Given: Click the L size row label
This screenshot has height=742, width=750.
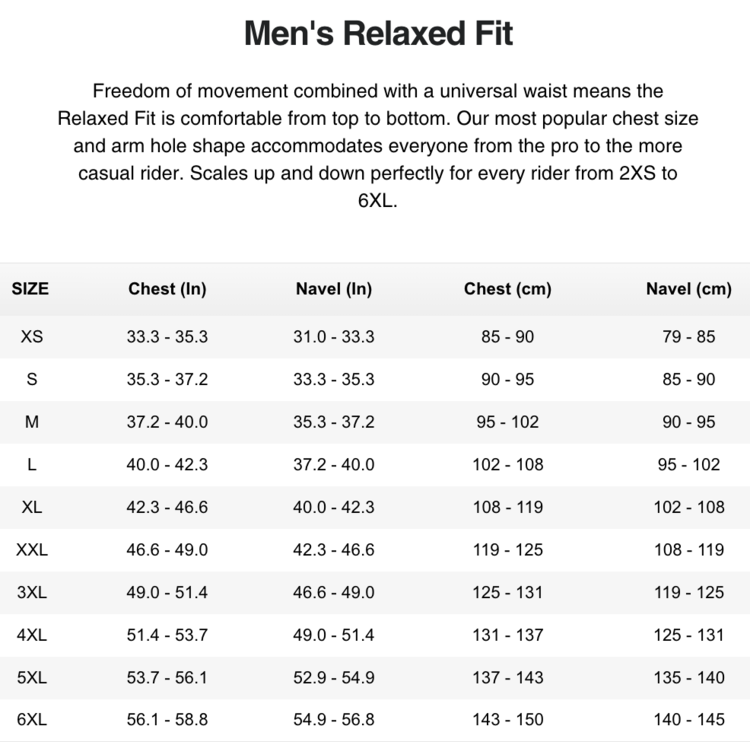Looking at the screenshot, I should pos(32,465).
